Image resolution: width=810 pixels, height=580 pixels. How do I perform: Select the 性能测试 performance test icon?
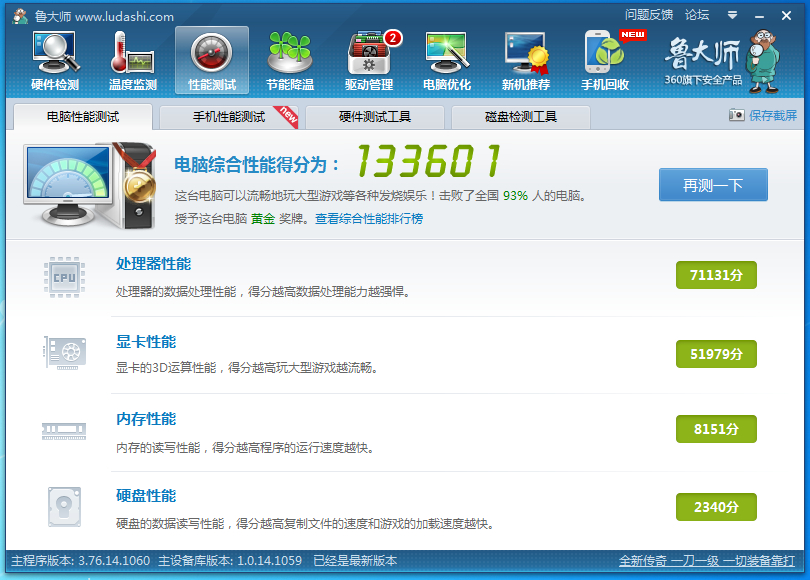(212, 52)
